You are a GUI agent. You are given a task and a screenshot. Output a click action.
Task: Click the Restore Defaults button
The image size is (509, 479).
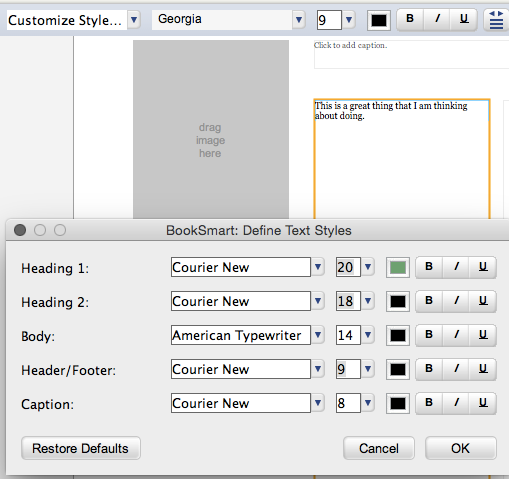[81, 448]
